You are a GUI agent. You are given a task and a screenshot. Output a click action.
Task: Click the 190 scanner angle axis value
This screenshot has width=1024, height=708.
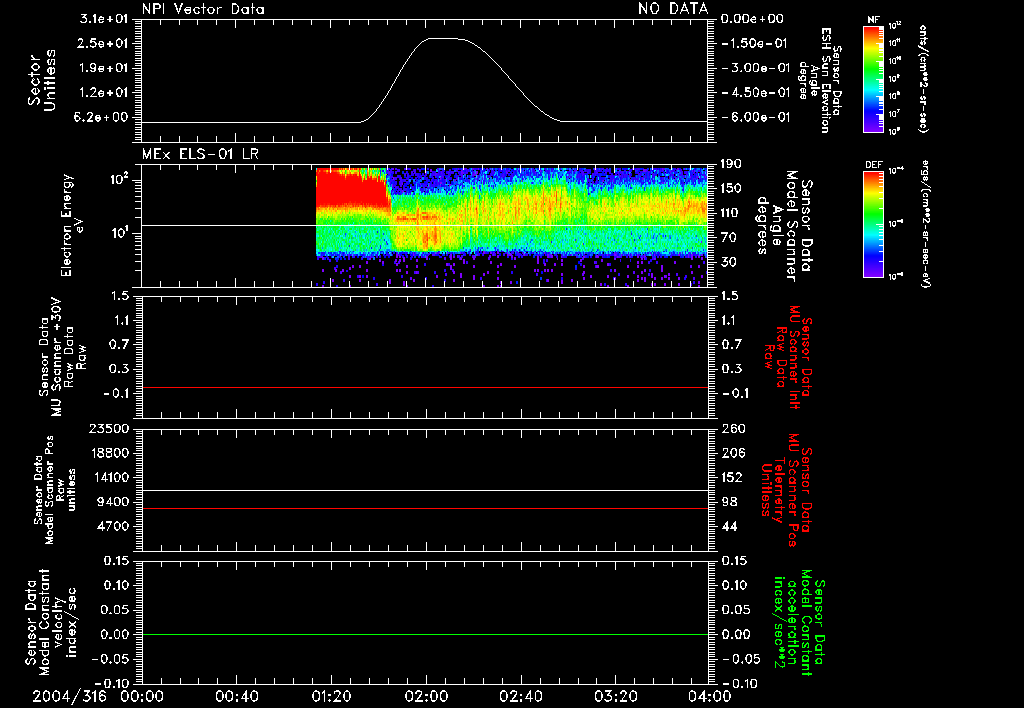click(731, 164)
